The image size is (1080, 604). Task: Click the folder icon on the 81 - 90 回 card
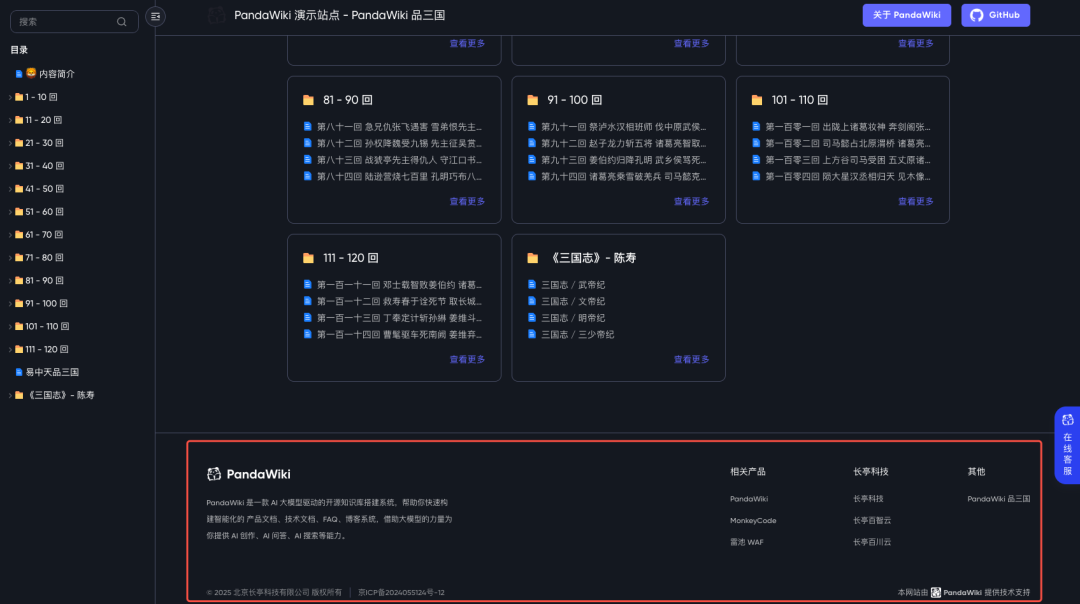click(x=307, y=100)
